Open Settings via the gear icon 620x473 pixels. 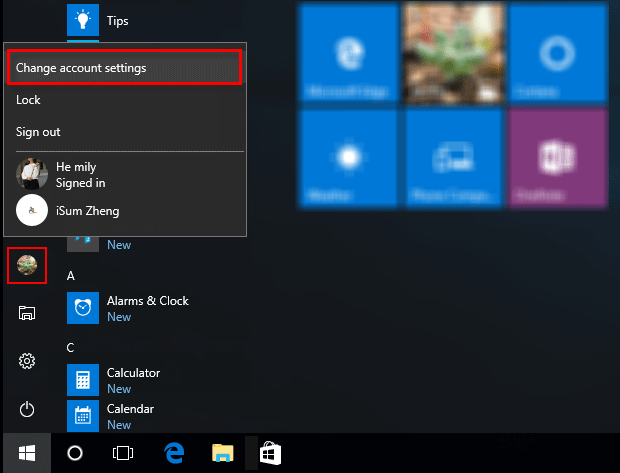28,361
